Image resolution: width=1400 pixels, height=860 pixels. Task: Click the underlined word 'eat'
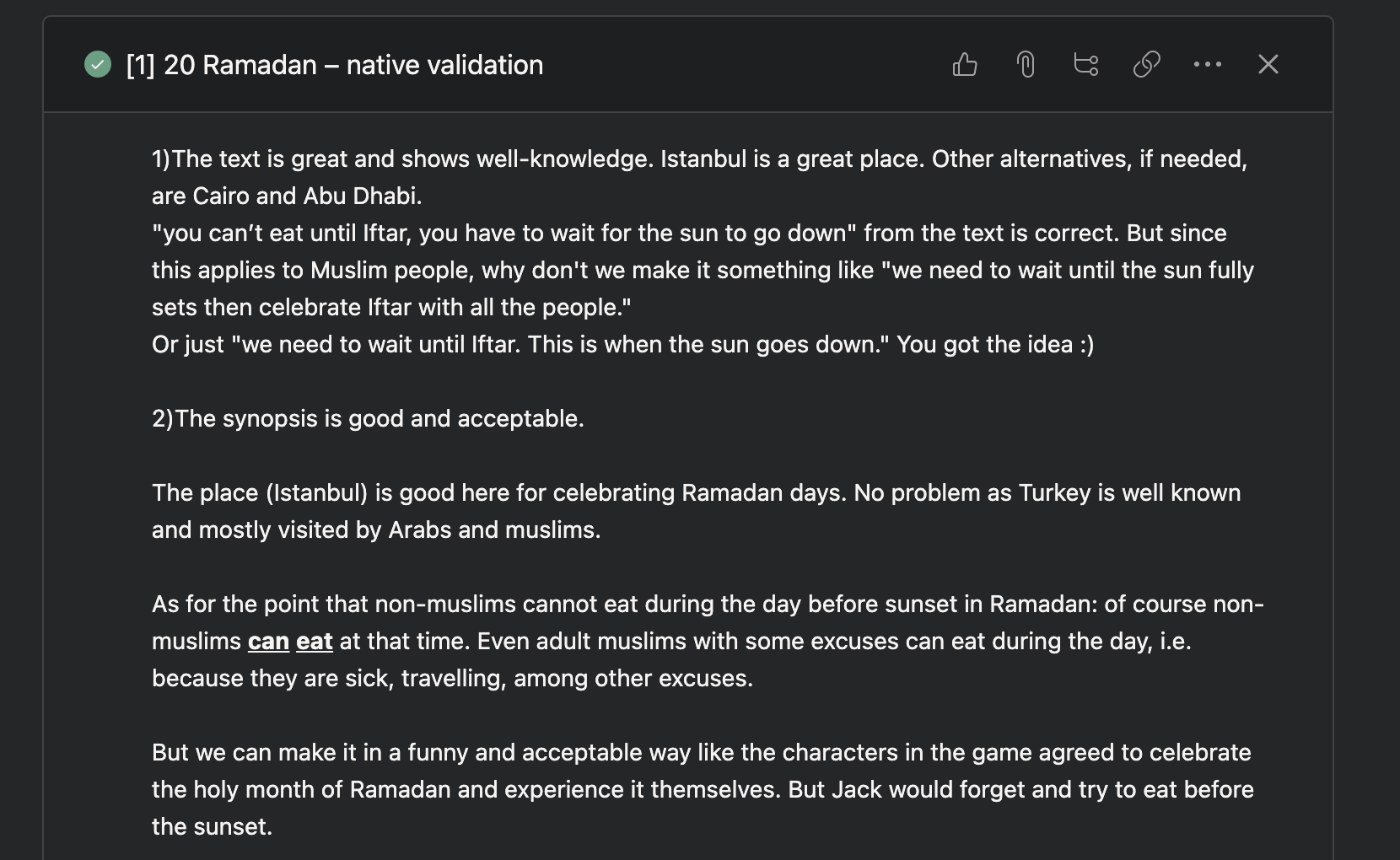click(315, 642)
